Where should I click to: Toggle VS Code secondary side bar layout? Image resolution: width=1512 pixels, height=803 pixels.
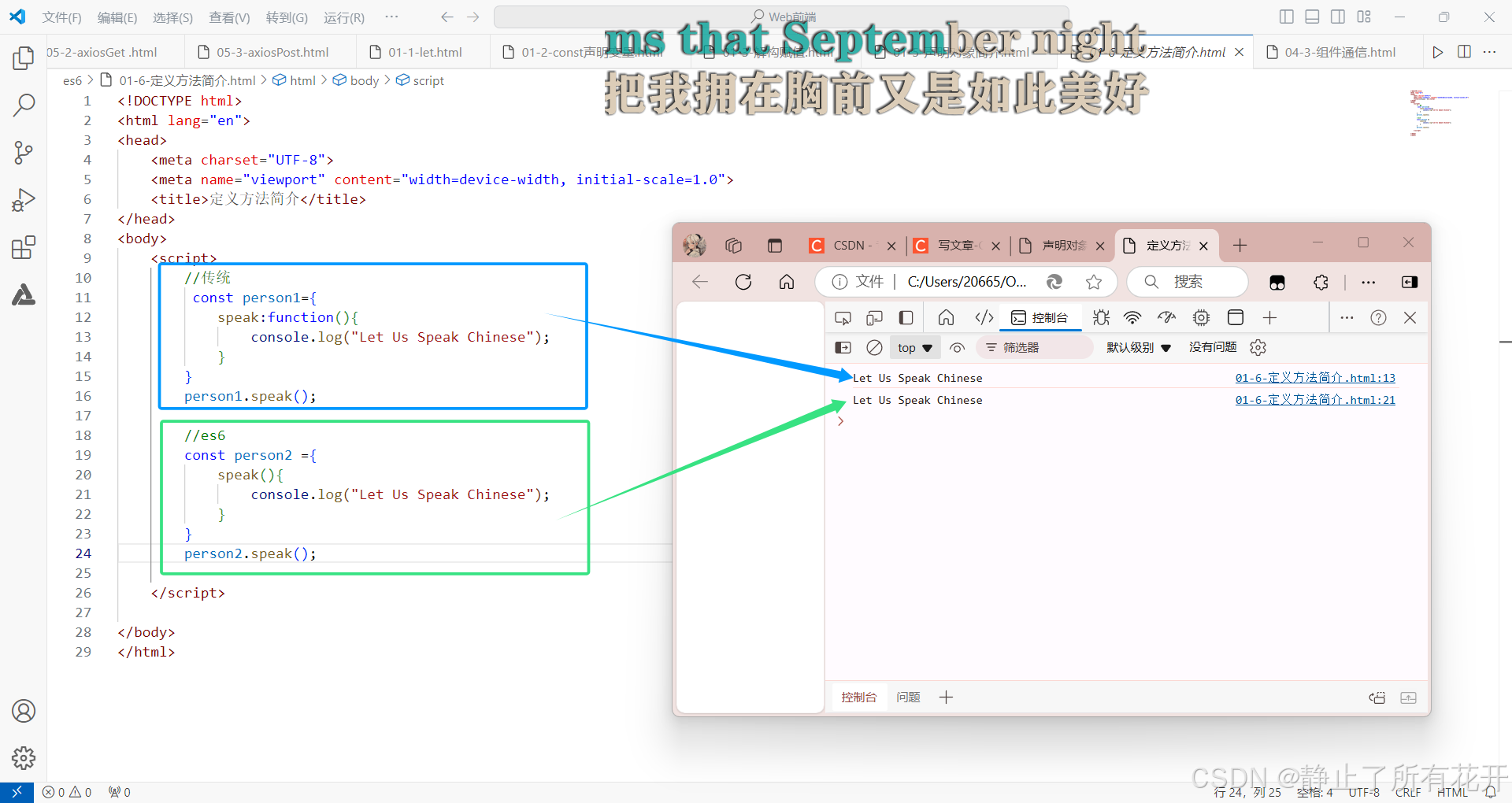(x=1338, y=17)
